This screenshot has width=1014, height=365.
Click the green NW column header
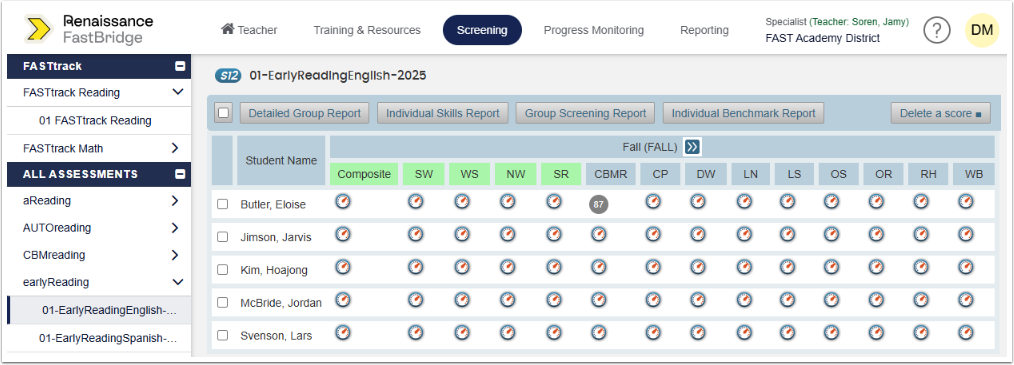[515, 174]
